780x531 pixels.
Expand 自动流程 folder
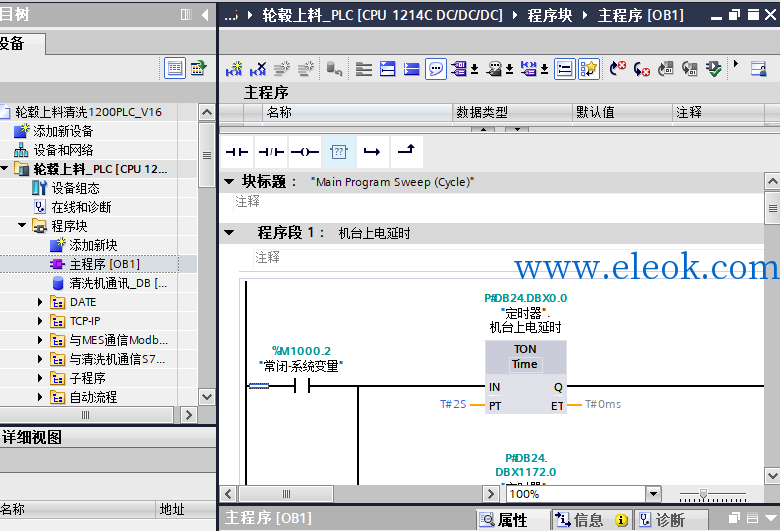click(x=40, y=397)
